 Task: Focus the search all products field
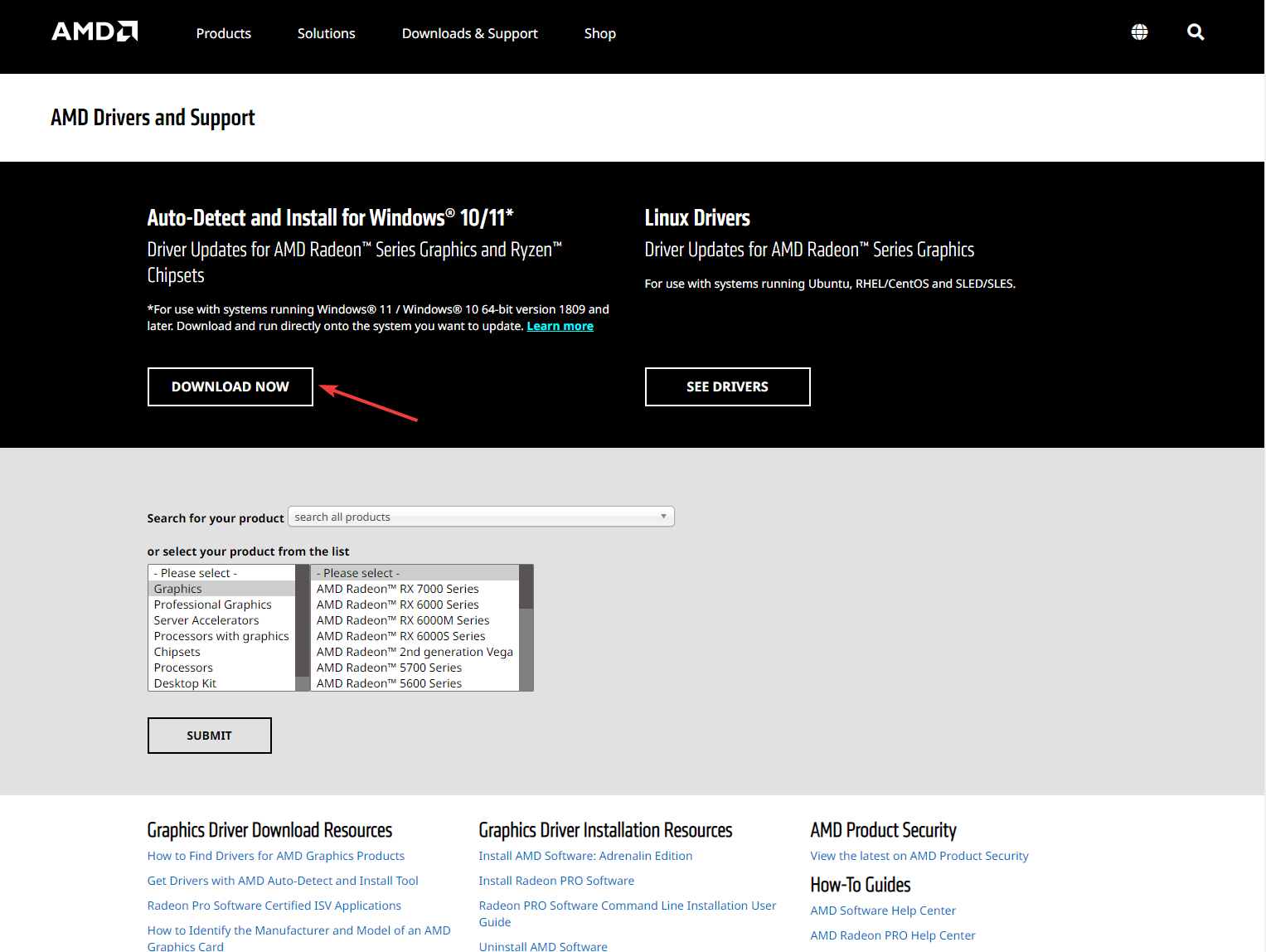click(x=481, y=517)
